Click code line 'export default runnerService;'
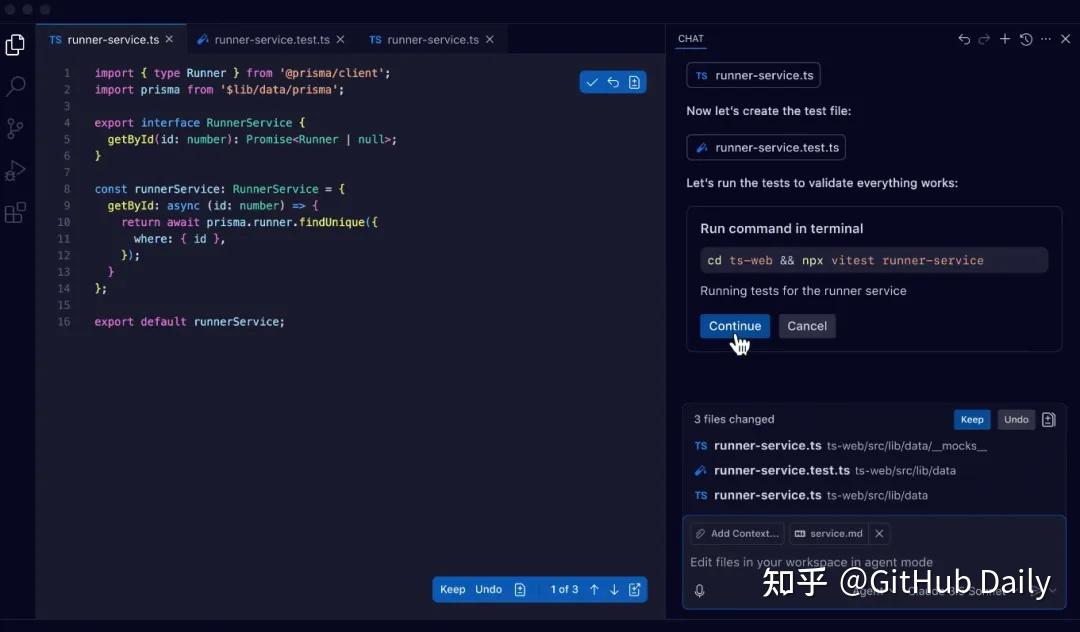Image resolution: width=1080 pixels, height=632 pixels. pos(189,322)
